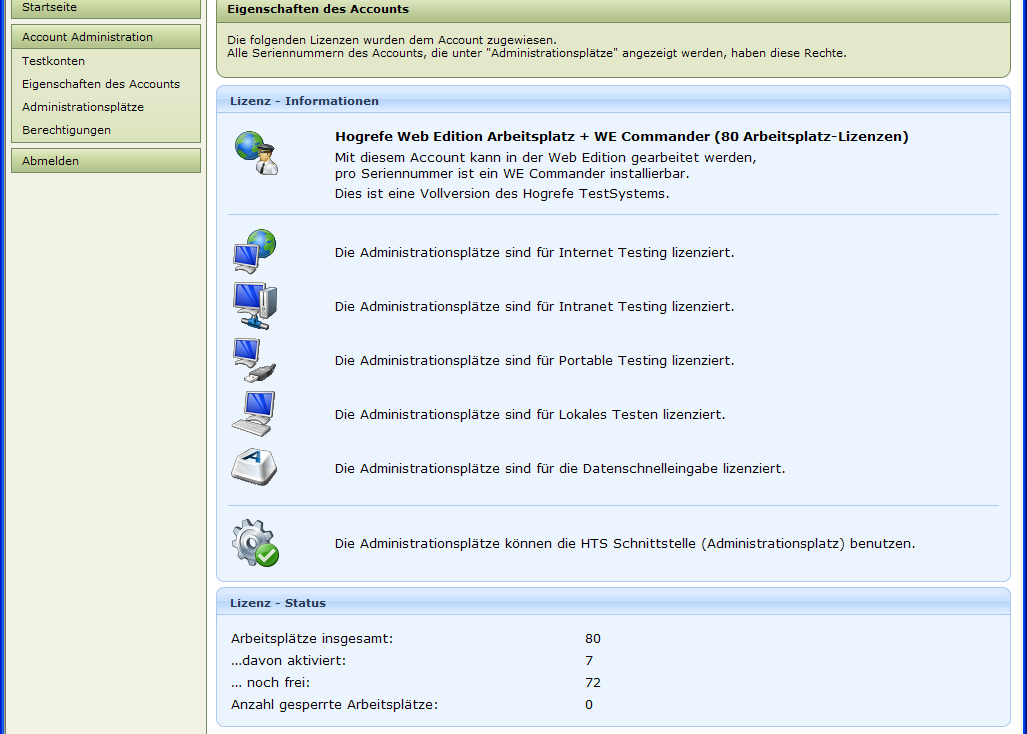This screenshot has width=1027, height=734.
Task: Click the Portable Testing USB computer icon
Action: click(x=253, y=360)
